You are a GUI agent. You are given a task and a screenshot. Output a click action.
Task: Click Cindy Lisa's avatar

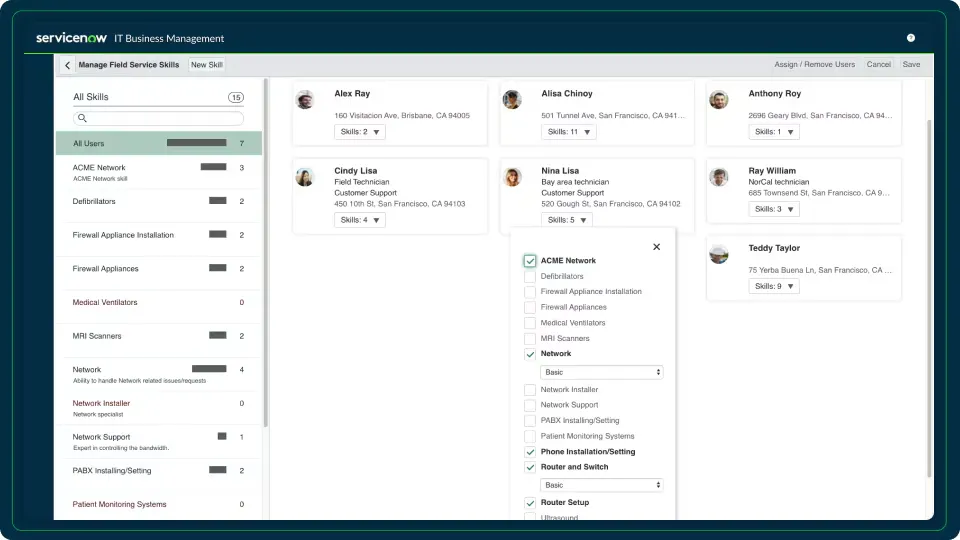305,176
